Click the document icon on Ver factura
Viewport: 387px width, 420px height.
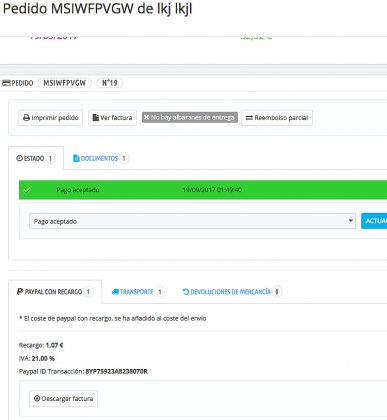96,118
